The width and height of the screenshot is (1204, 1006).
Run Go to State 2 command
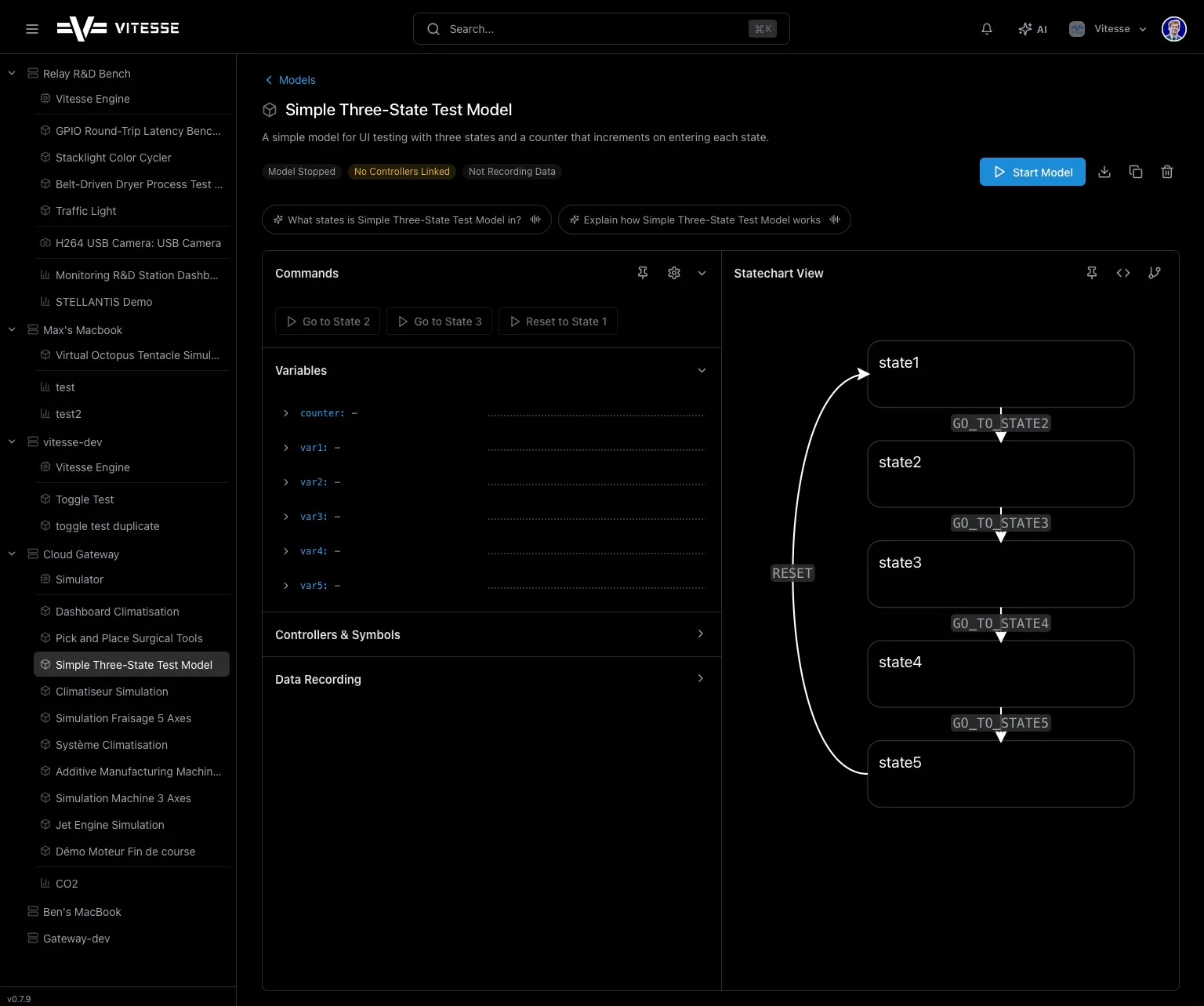pyautogui.click(x=328, y=321)
